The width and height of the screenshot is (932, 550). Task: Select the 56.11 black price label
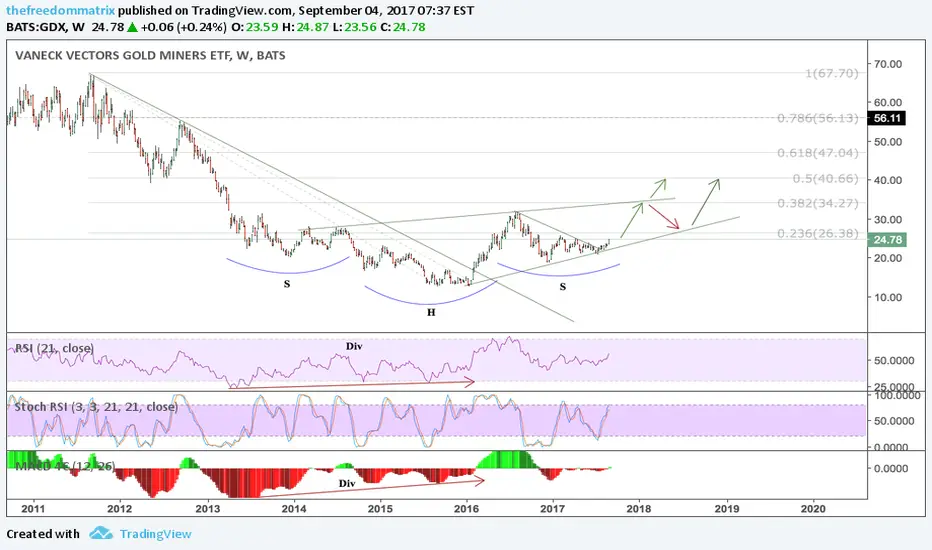click(x=887, y=118)
